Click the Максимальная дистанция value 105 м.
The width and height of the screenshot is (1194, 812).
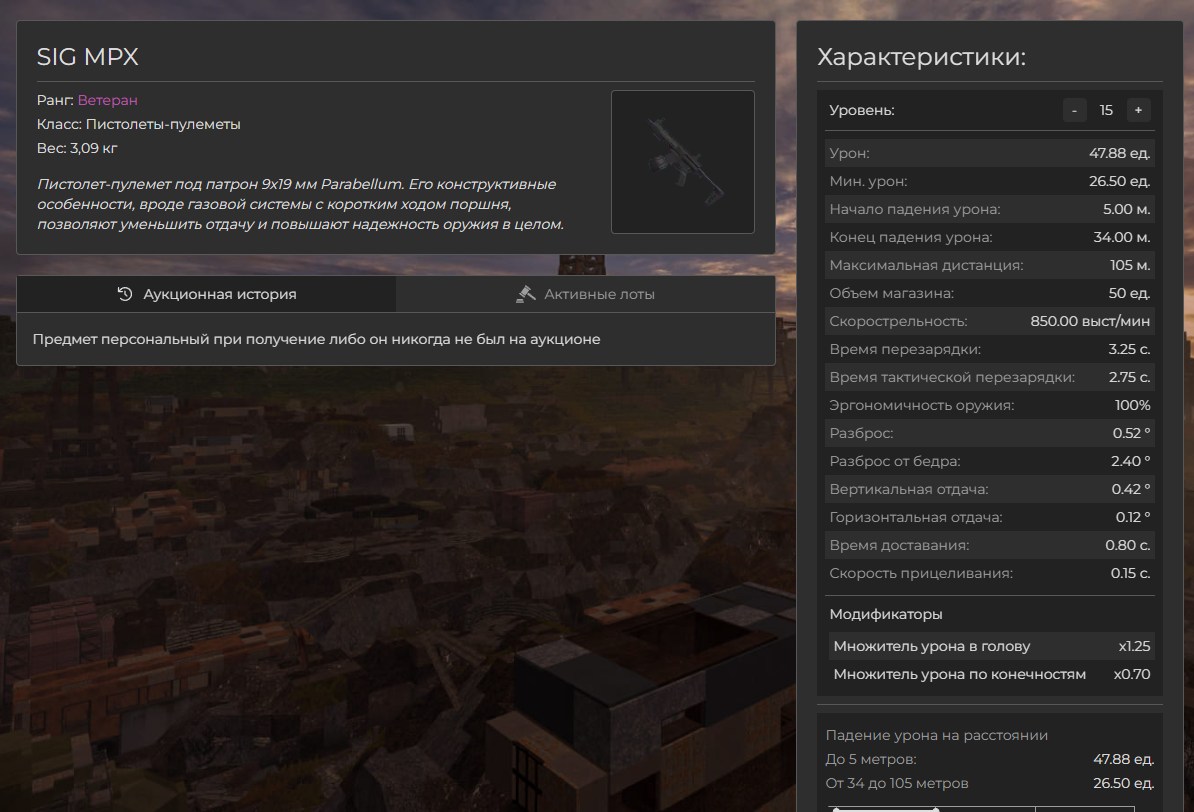point(1130,265)
